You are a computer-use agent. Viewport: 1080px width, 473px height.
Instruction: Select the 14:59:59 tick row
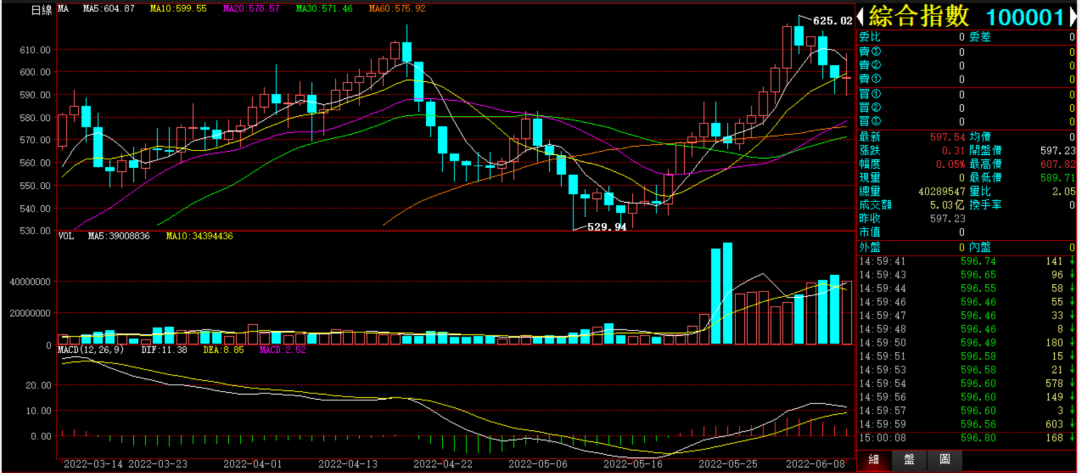[x=966, y=423]
